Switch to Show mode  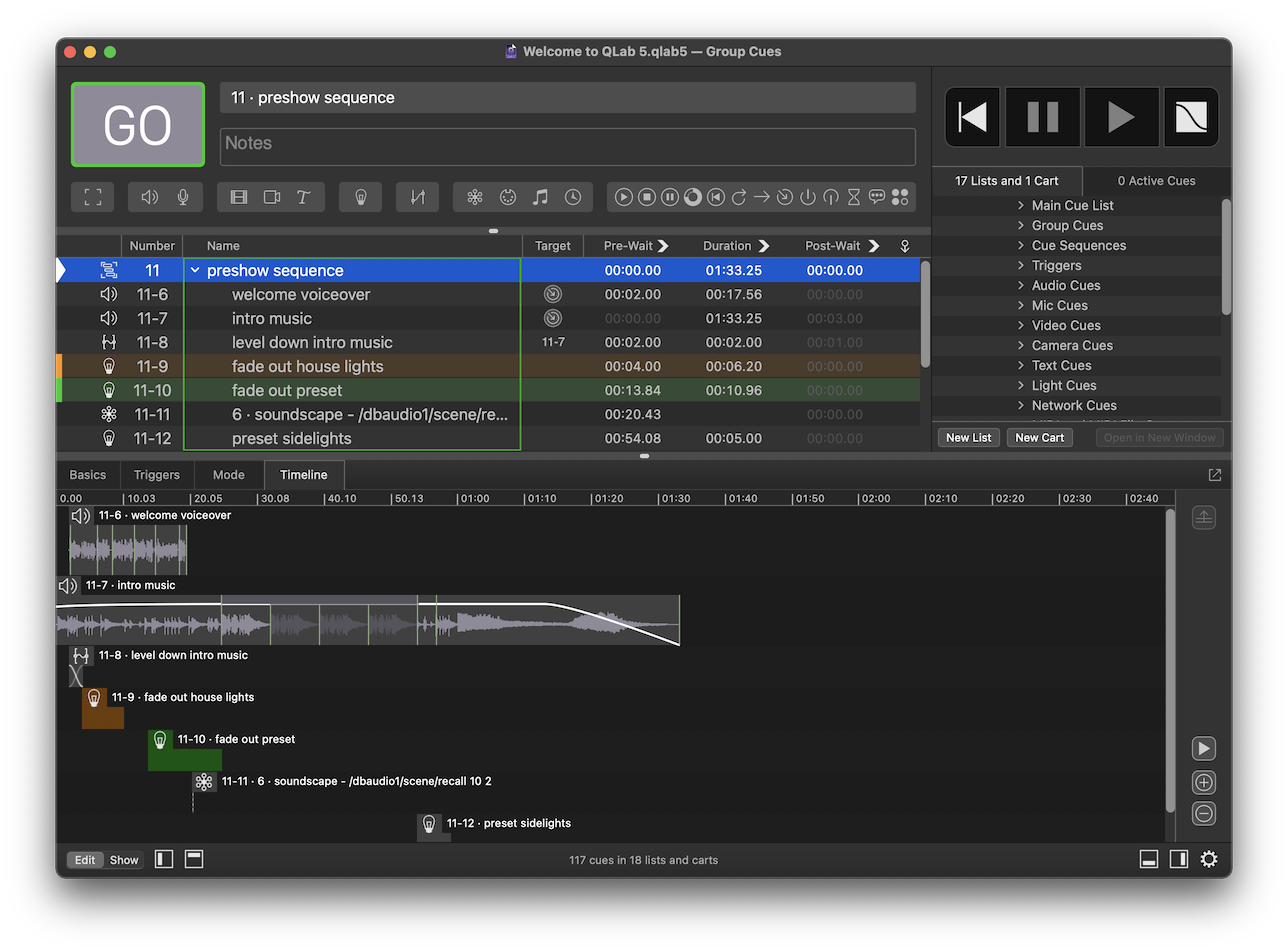(x=123, y=859)
